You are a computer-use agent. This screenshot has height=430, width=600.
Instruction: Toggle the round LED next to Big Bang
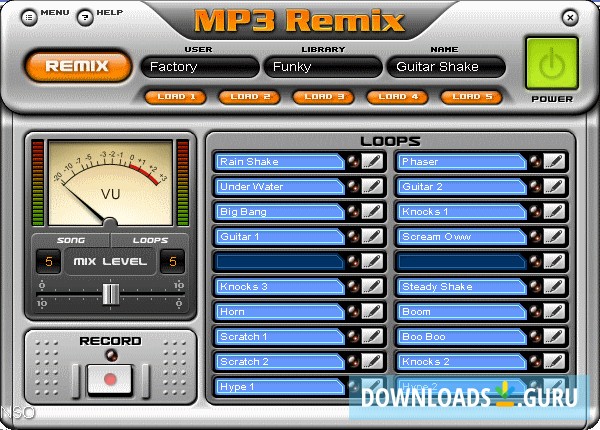(x=353, y=212)
